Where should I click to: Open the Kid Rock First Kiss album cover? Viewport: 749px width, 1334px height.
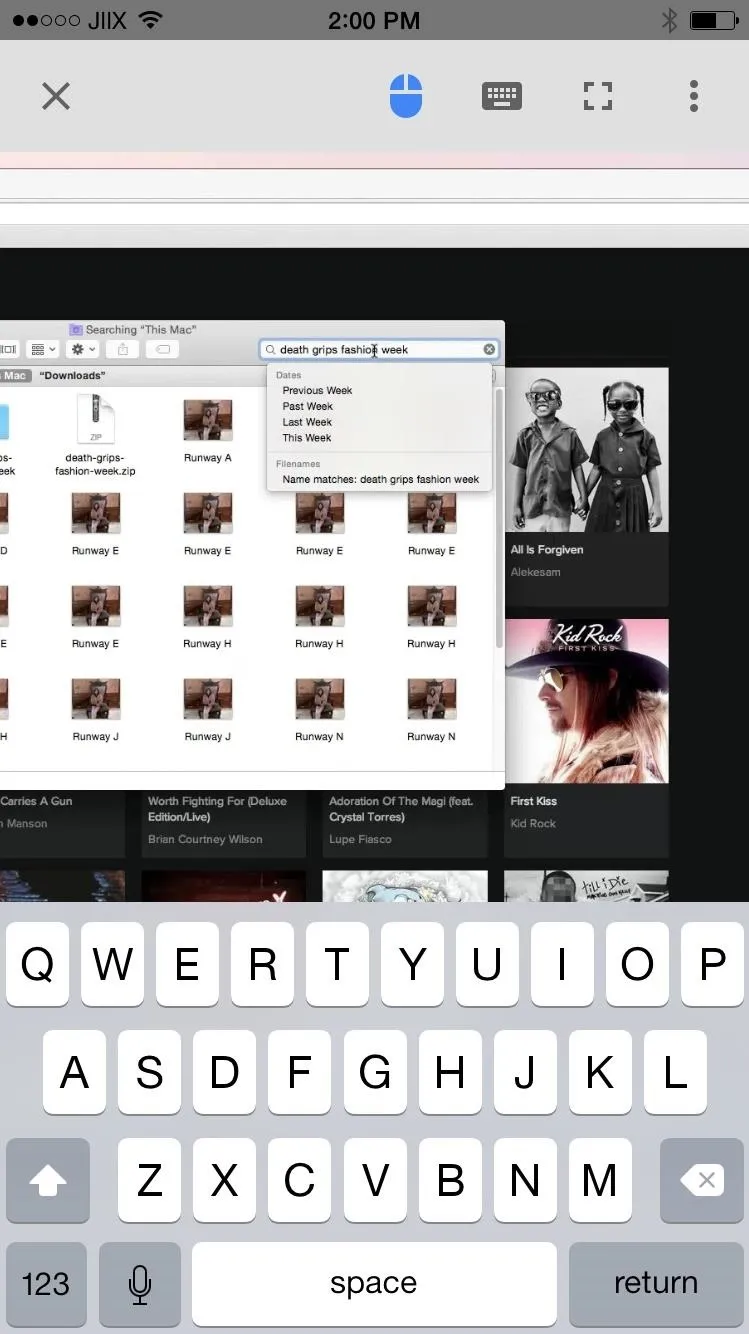[586, 700]
